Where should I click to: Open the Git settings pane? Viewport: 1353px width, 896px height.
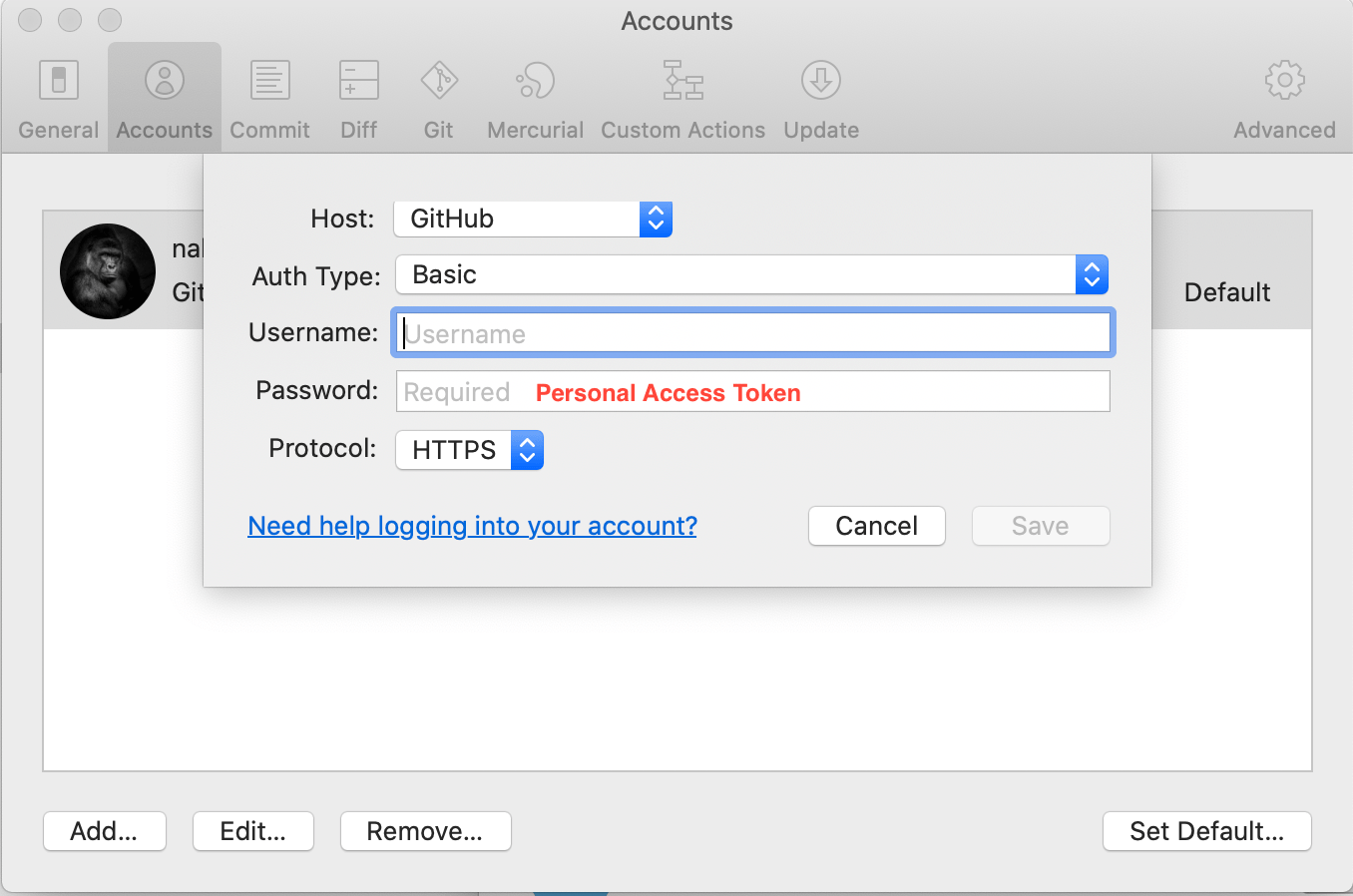click(438, 95)
